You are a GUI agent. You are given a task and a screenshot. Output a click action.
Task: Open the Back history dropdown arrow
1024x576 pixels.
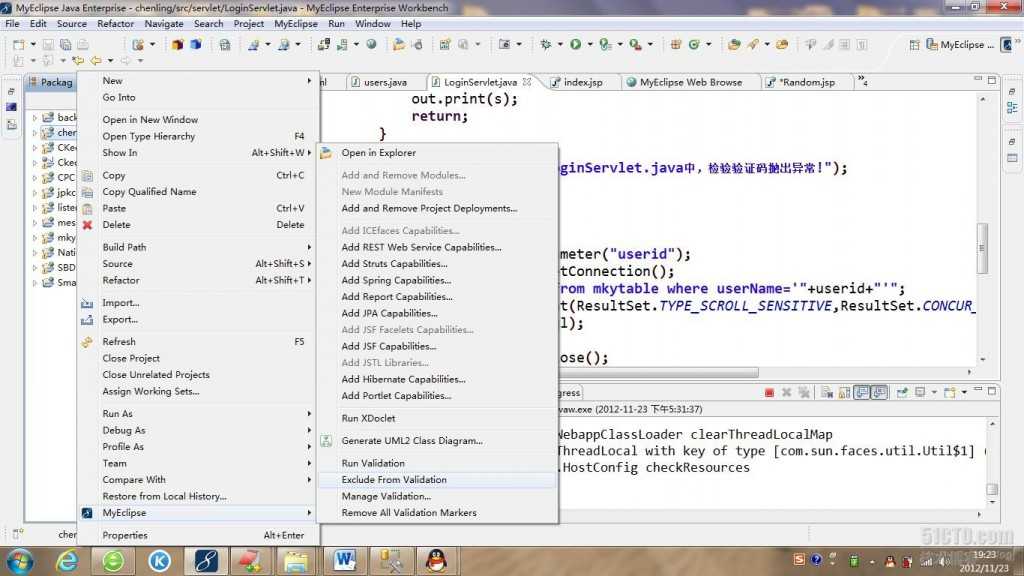pos(110,61)
